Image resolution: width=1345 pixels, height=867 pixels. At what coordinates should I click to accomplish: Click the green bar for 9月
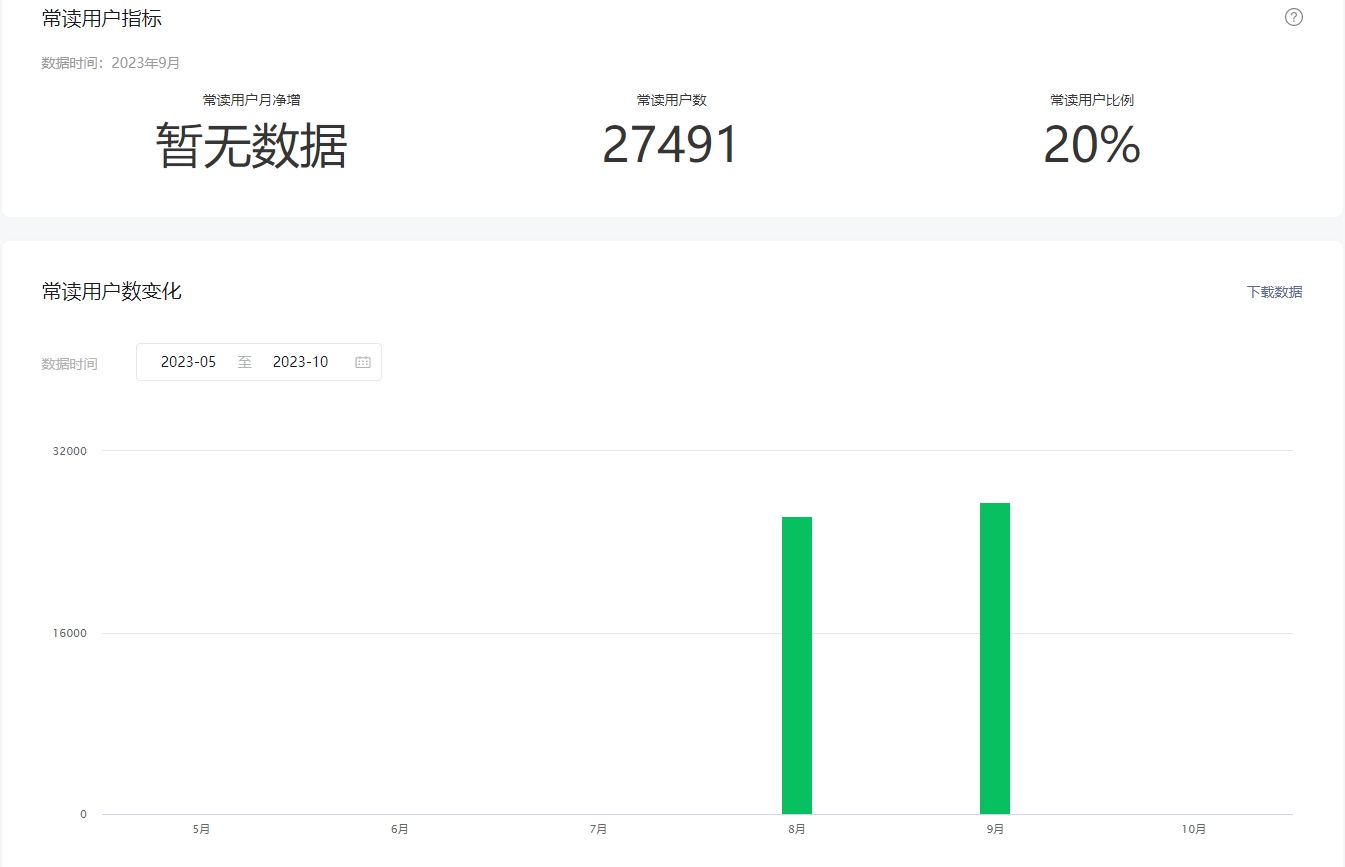(995, 658)
